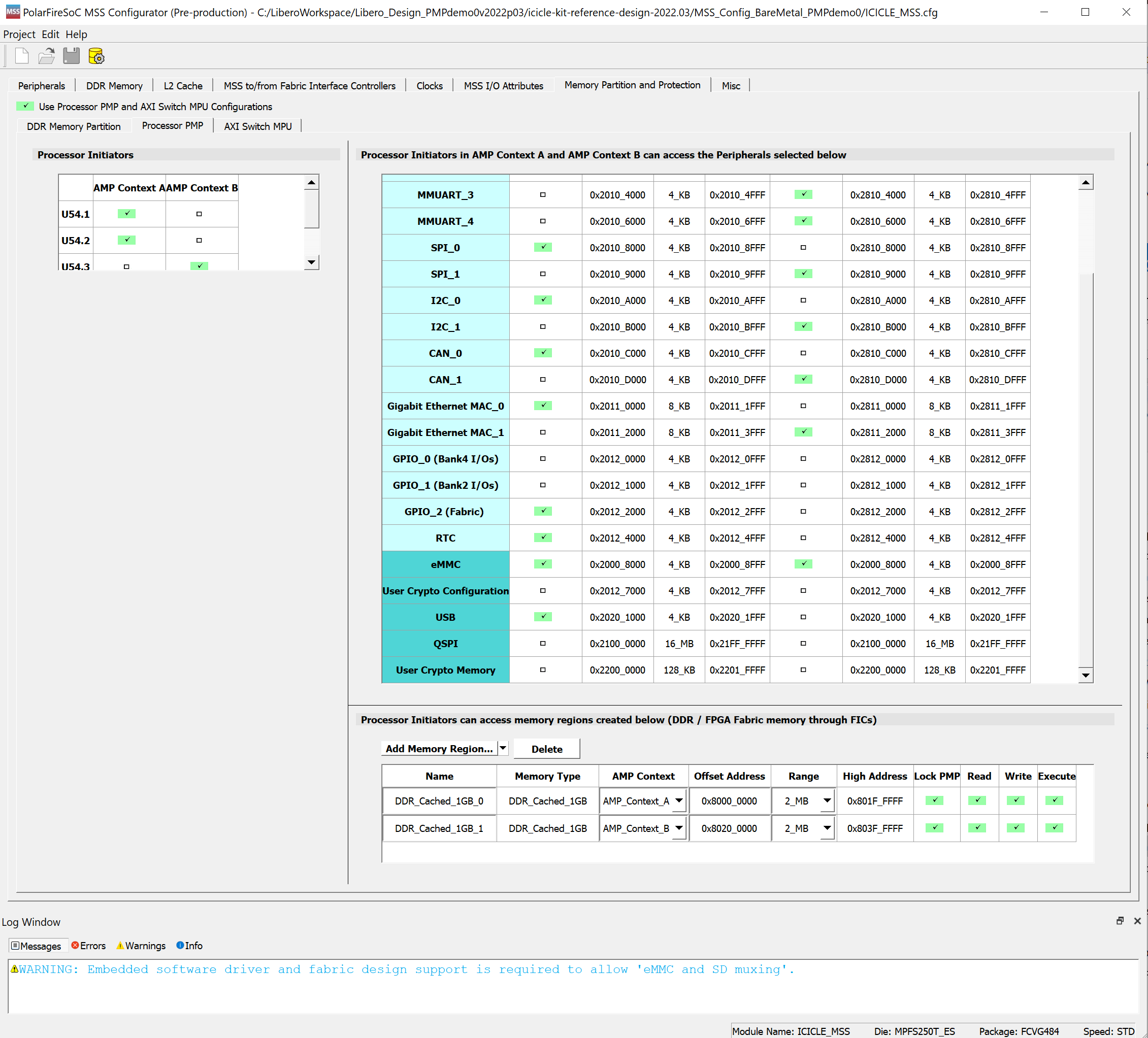Open the AMP Context dropdown for DDR_Cached_1GB_1

click(x=679, y=828)
